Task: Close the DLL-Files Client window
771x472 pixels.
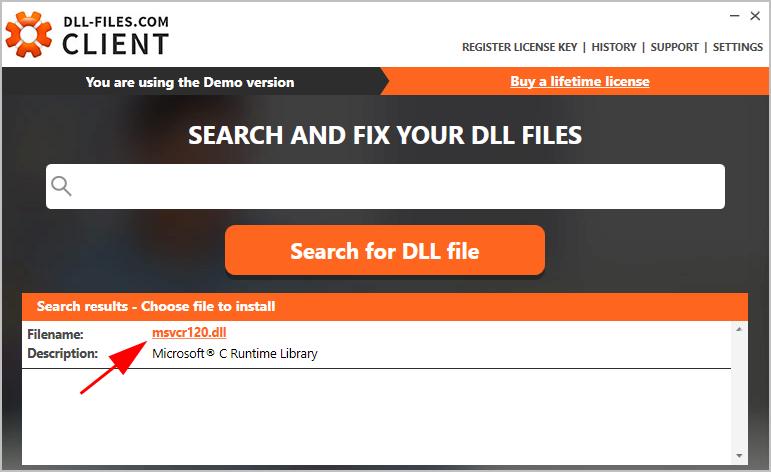Action: click(x=755, y=16)
